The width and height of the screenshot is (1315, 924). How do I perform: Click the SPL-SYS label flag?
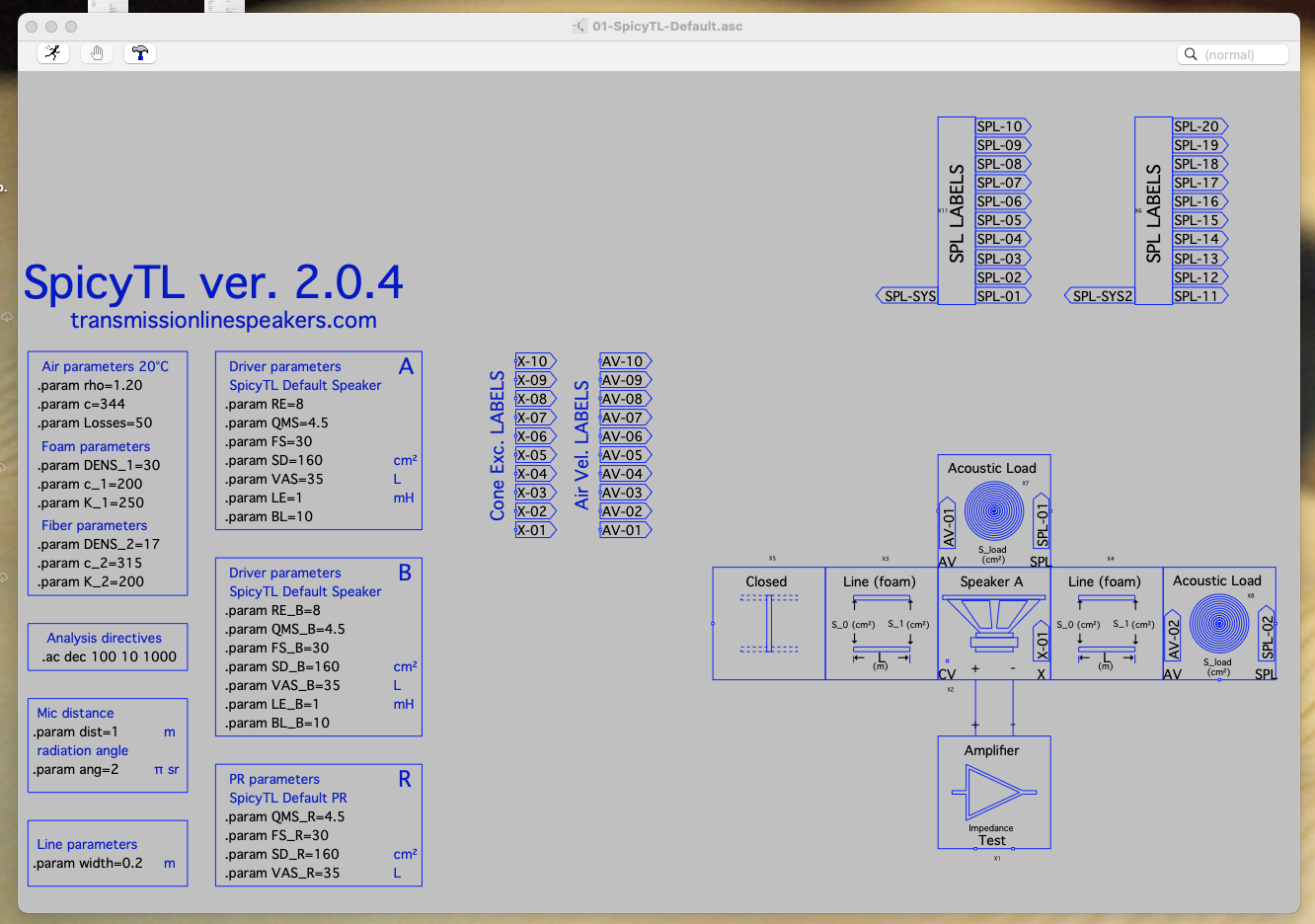907,296
